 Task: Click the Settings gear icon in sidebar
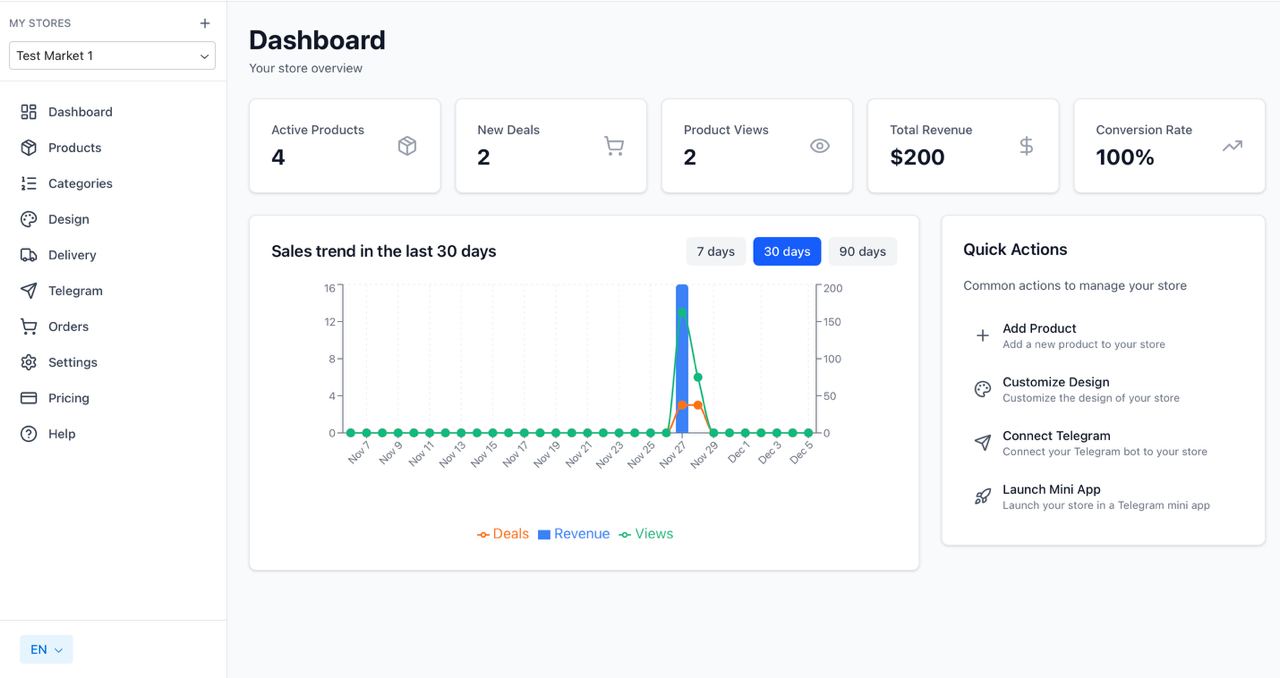point(29,362)
